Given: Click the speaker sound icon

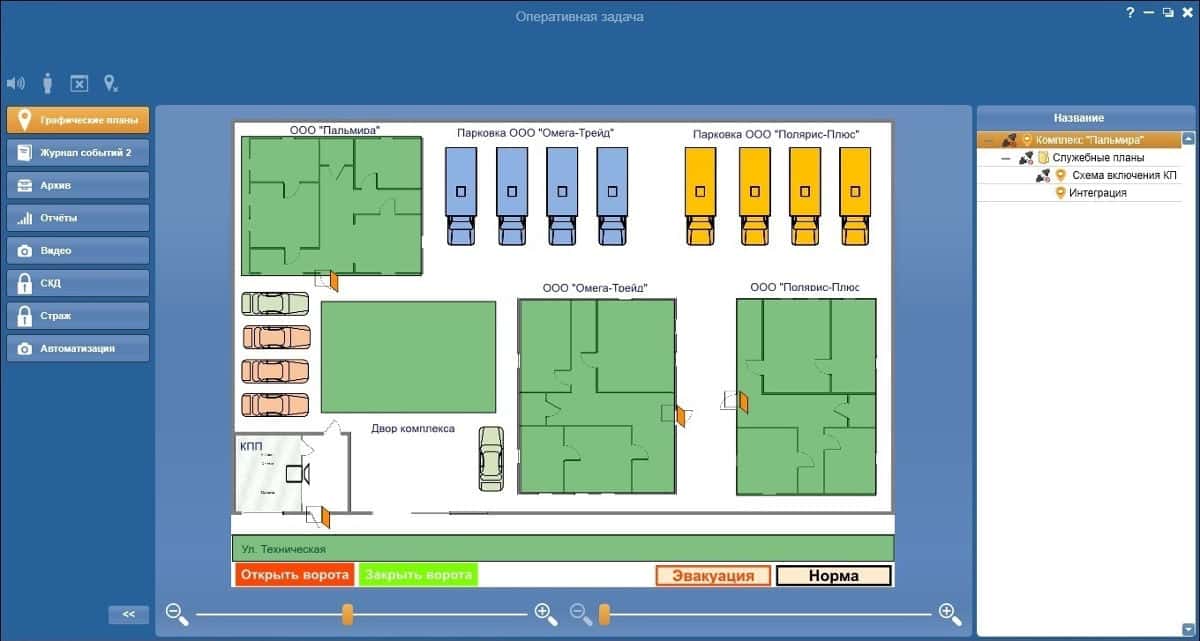Looking at the screenshot, I should 15,83.
